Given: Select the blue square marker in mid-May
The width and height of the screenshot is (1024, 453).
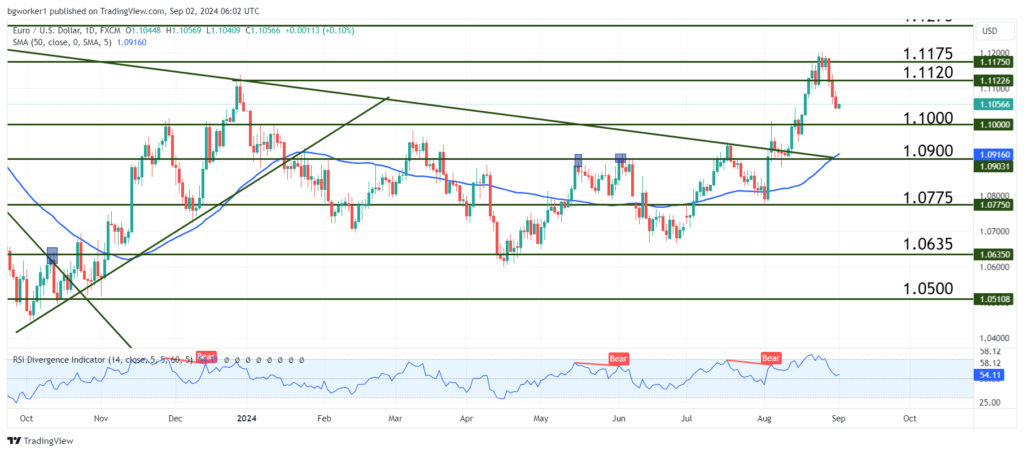Looking at the screenshot, I should [x=579, y=159].
